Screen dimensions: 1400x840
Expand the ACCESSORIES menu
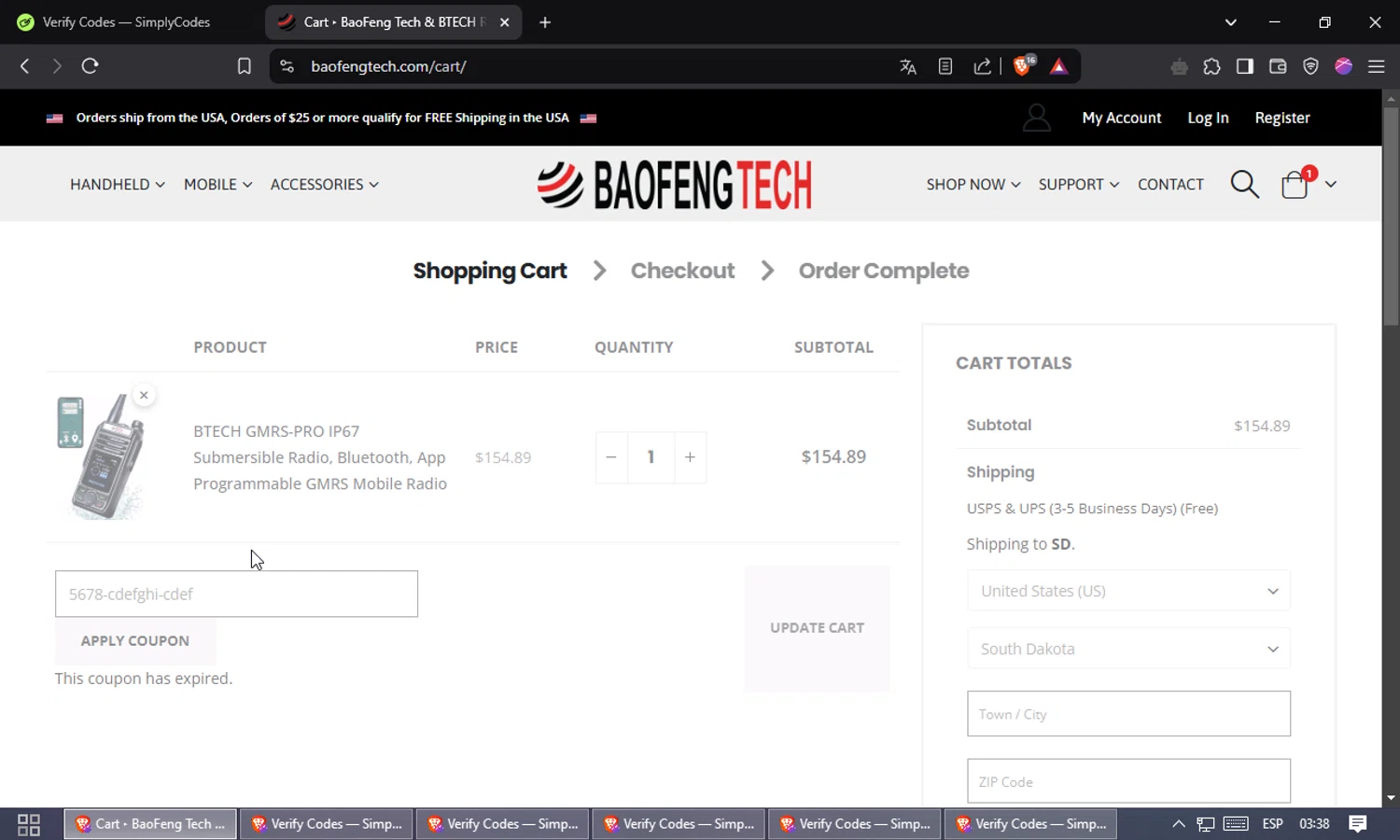coord(325,184)
